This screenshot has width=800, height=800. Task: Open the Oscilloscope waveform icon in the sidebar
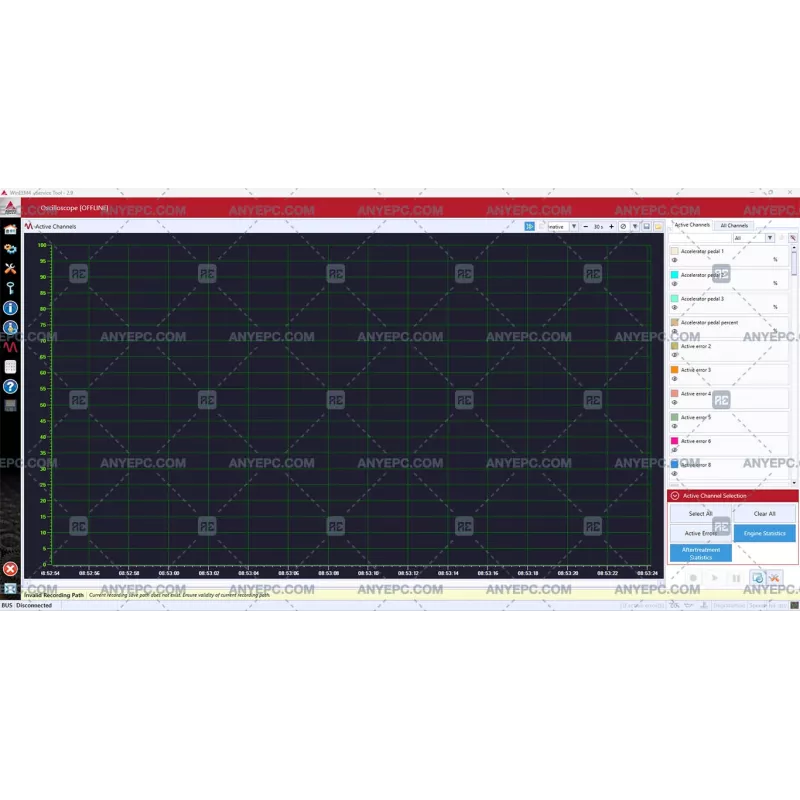[9, 347]
